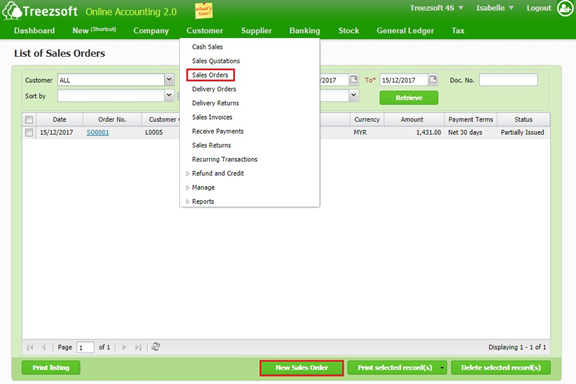
Task: Go to the first page of results
Action: [x=30, y=347]
